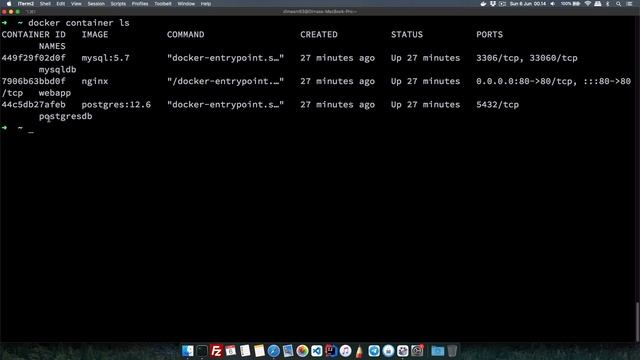Click the terminal window scrollbar
The width and height of the screenshot is (640, 360).
click(638, 321)
